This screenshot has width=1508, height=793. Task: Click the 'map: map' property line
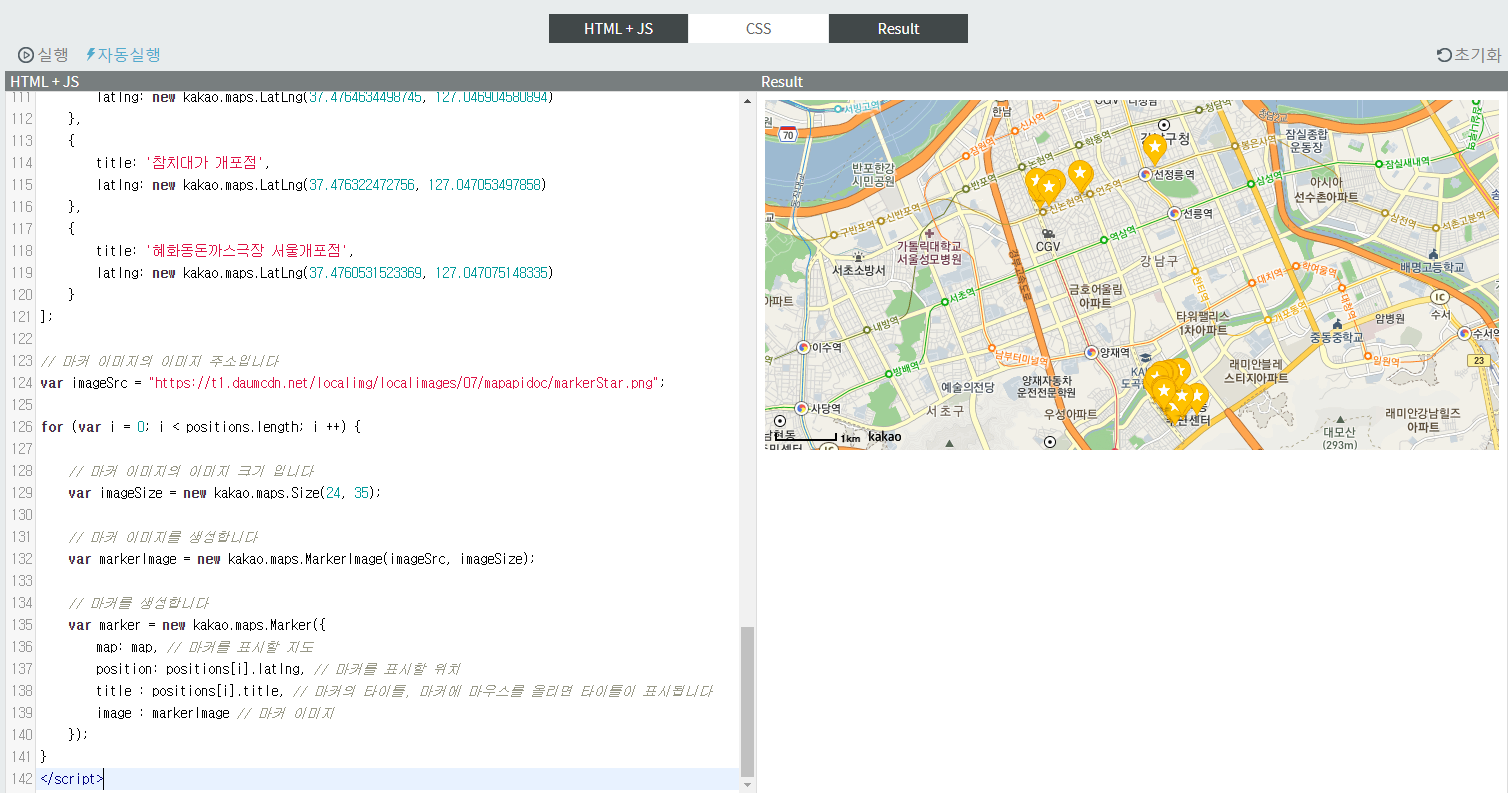click(205, 647)
